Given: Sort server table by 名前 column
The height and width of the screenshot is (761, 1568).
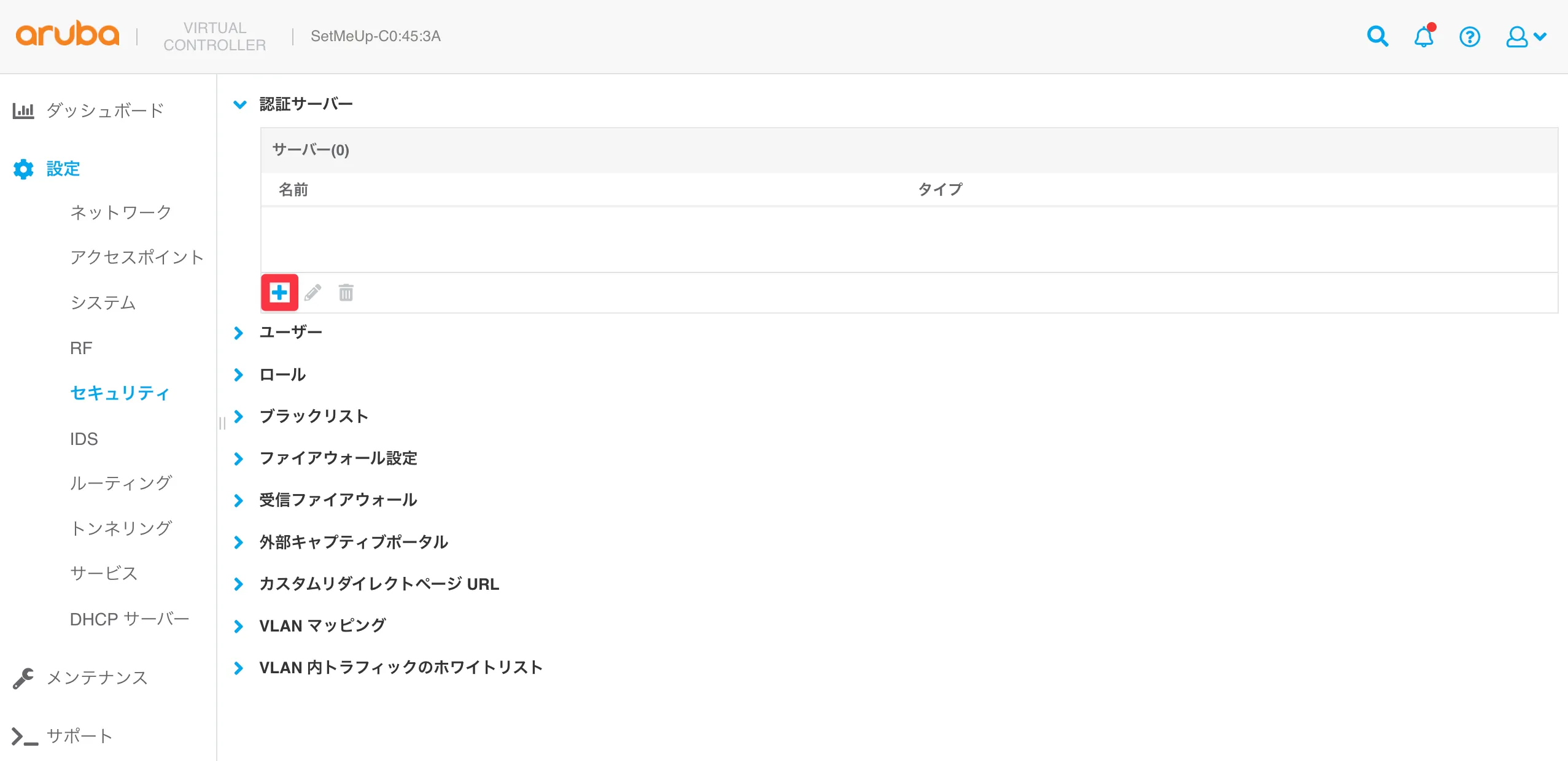Looking at the screenshot, I should point(293,190).
